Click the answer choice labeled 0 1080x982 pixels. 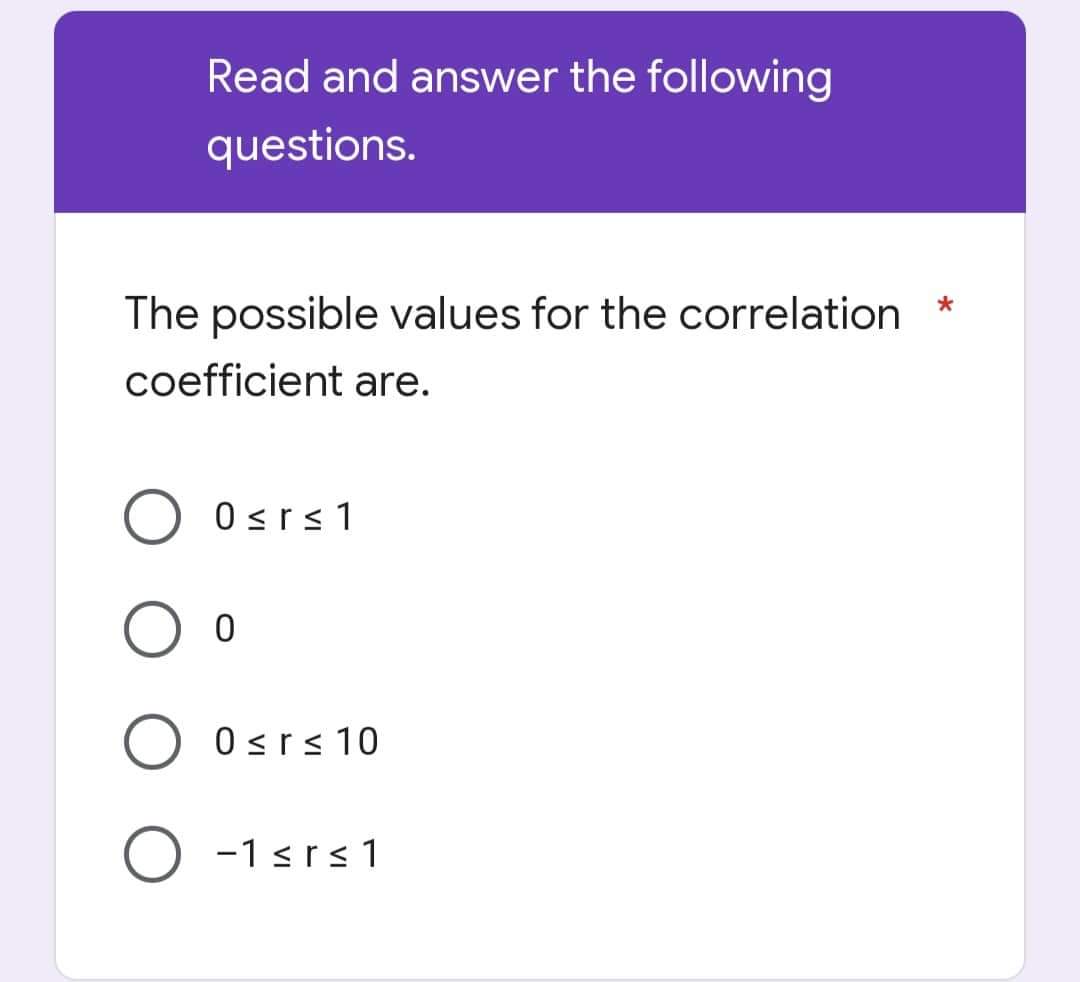225,629
